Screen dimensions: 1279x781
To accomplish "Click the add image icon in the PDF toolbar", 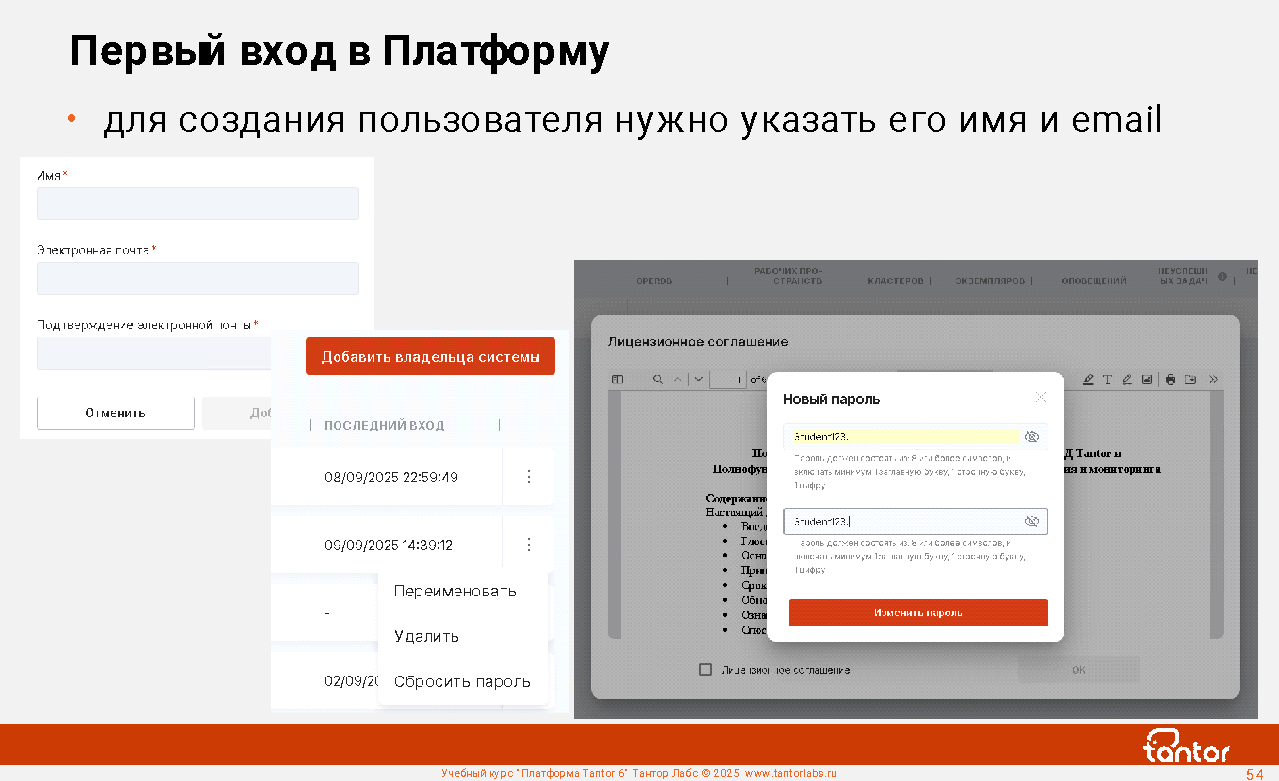I will 1146,380.
